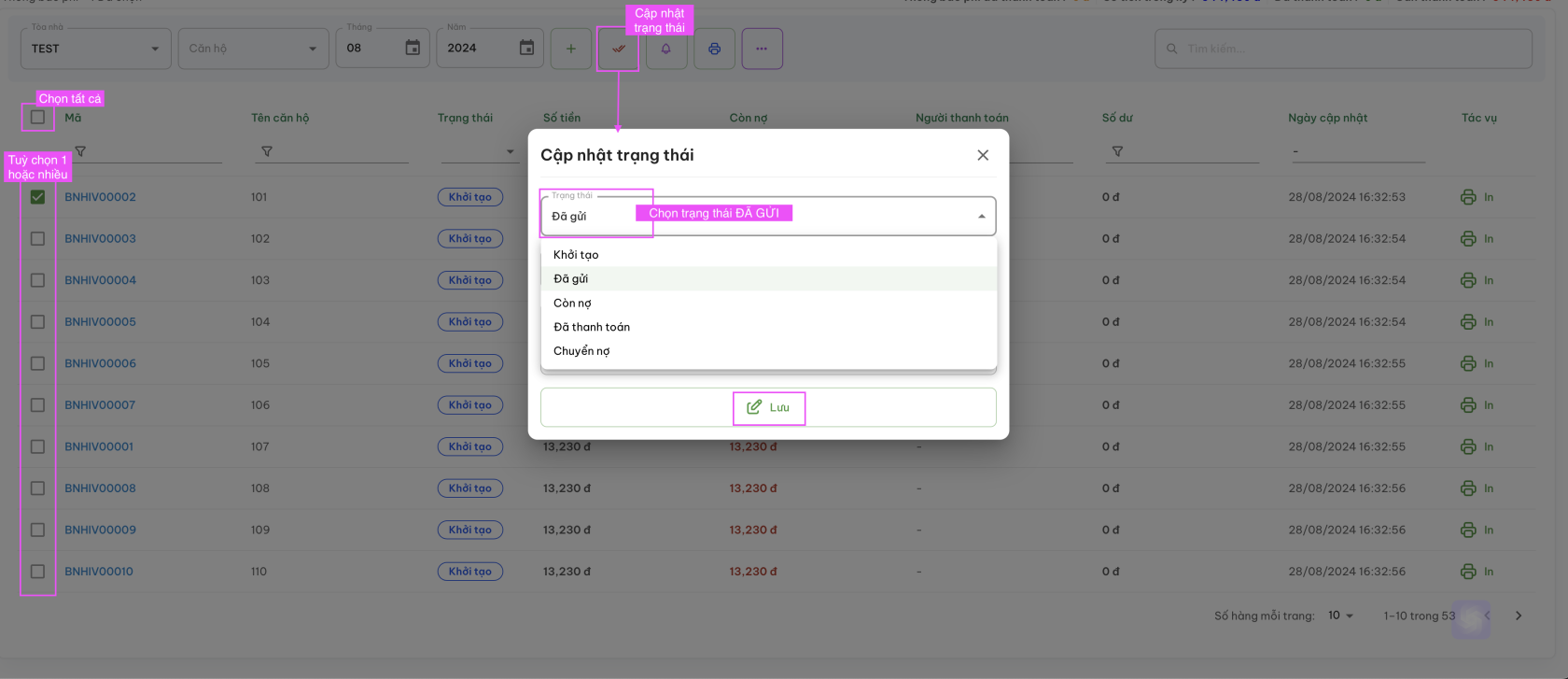Close the Cập nhật trạng thái dialog
This screenshot has width=1568, height=679.
(982, 155)
